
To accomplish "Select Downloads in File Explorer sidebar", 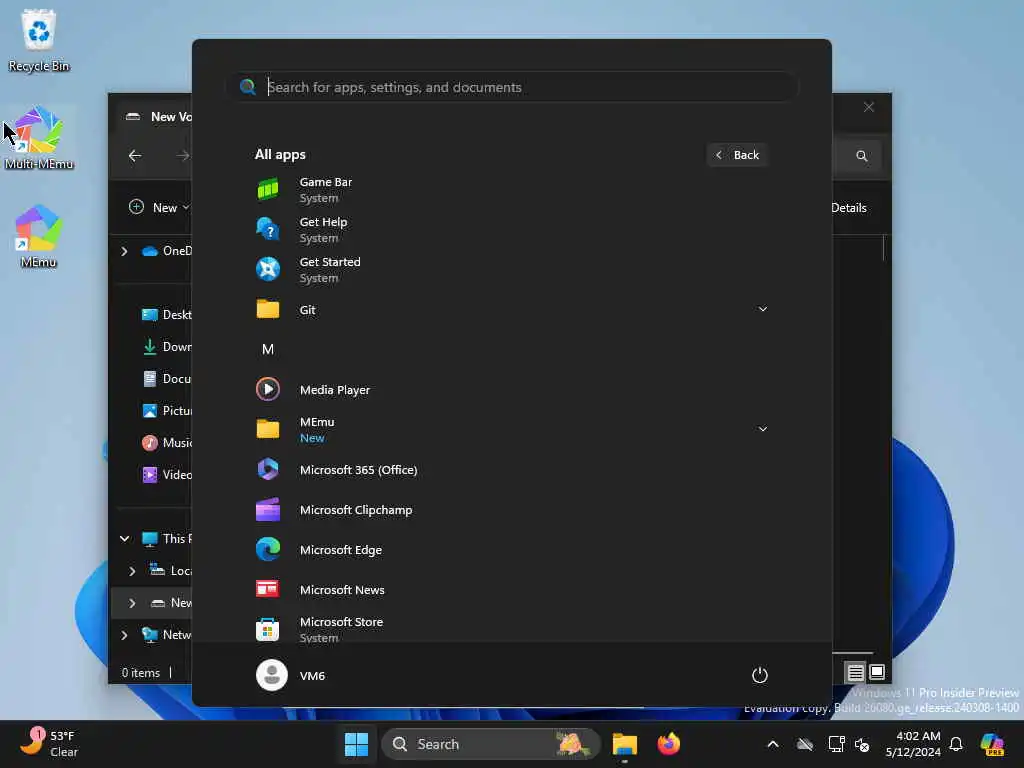I will point(167,347).
